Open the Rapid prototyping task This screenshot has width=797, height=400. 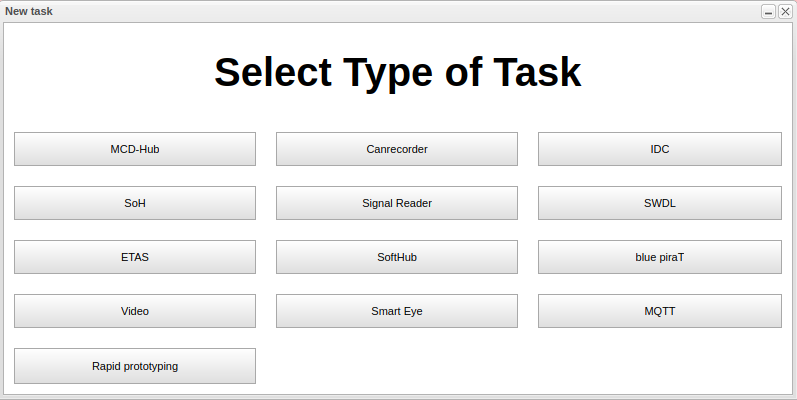tap(135, 366)
